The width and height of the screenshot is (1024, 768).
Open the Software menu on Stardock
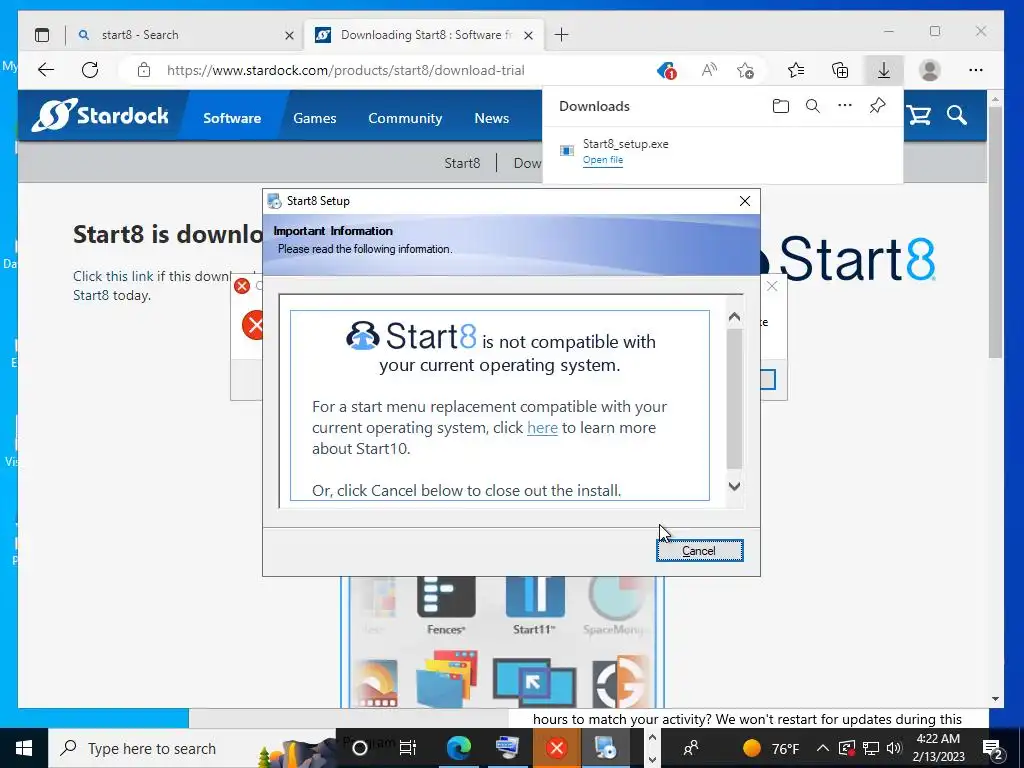click(x=232, y=118)
